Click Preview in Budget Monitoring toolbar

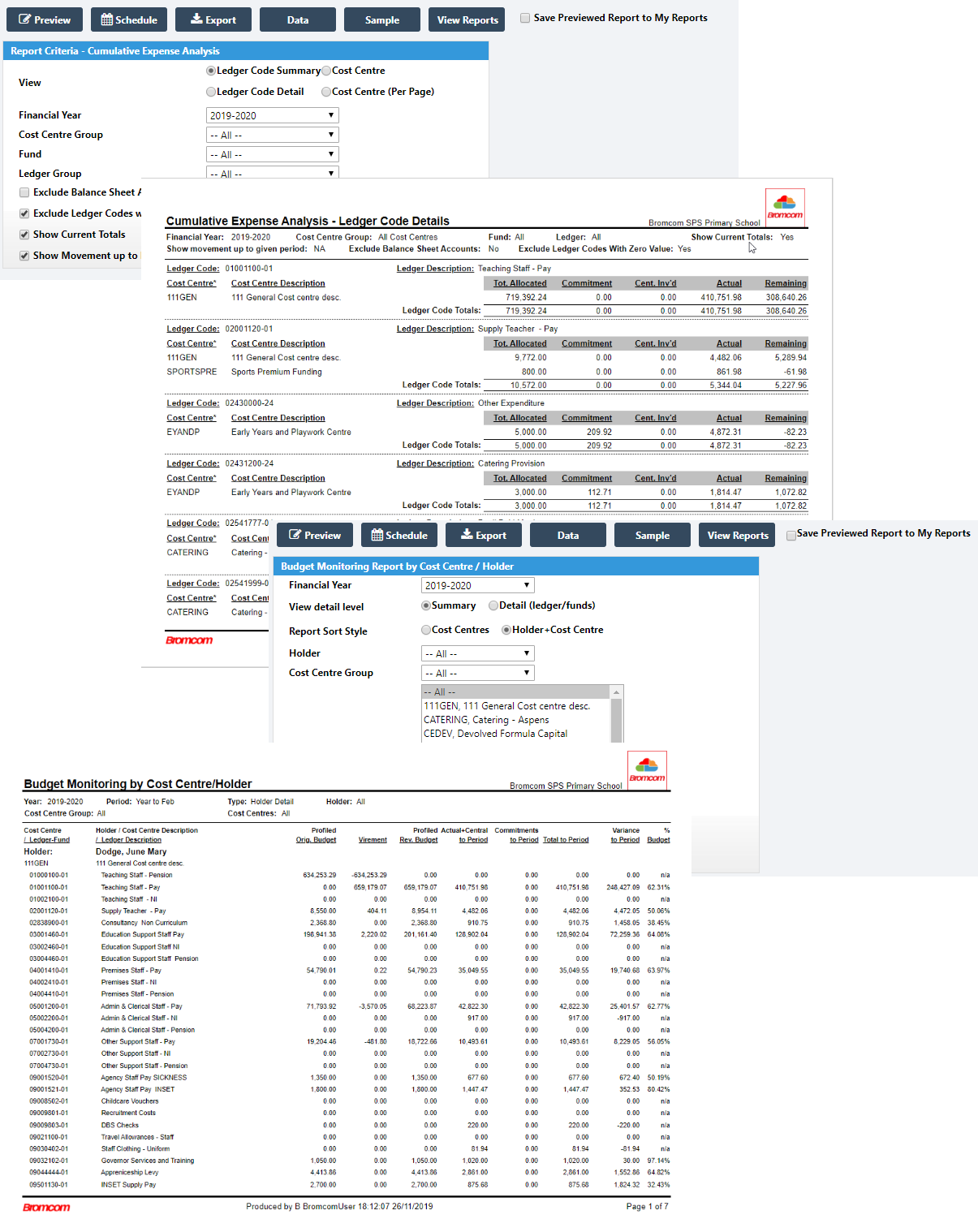[314, 535]
